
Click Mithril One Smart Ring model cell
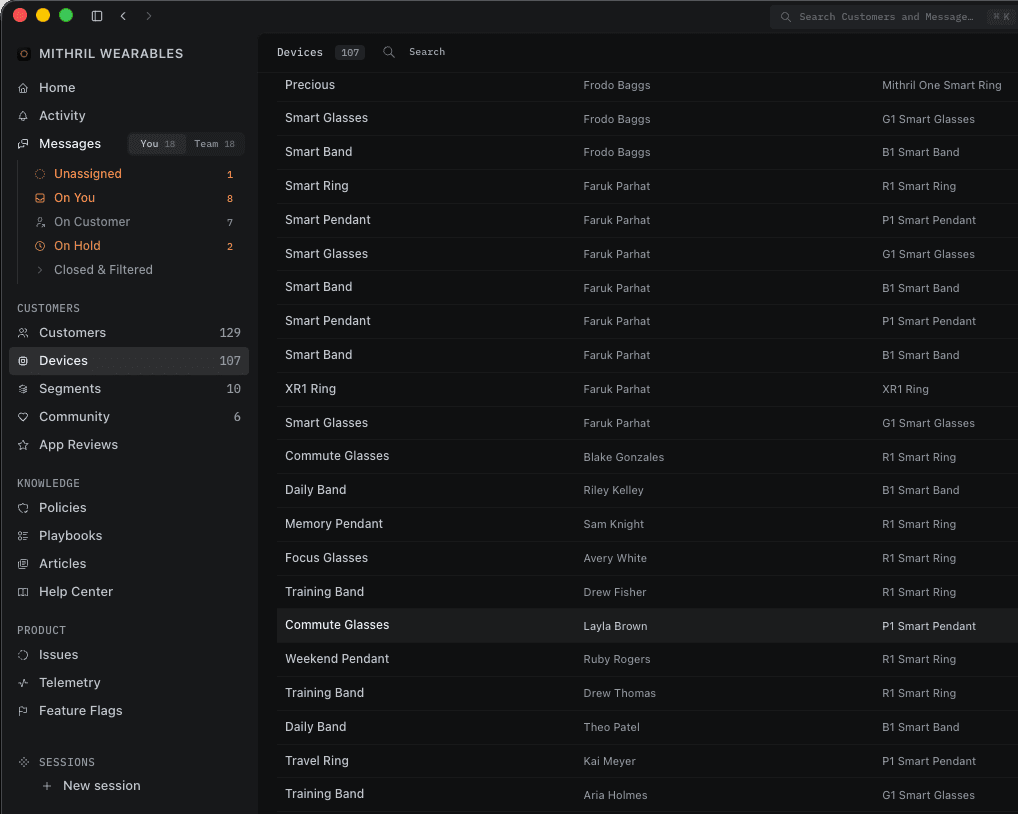[941, 85]
